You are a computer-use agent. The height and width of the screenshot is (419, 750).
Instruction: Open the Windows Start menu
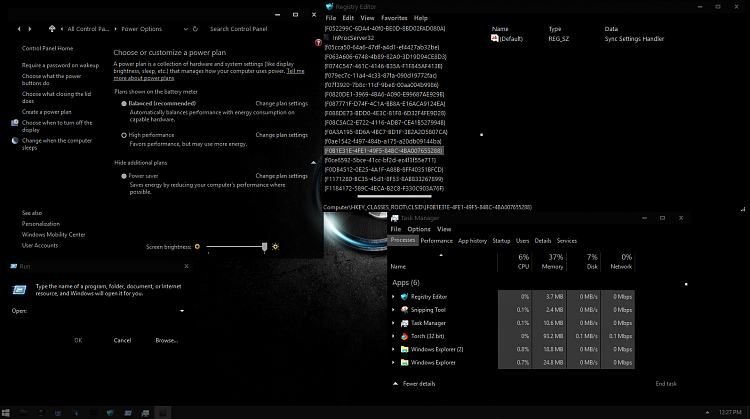6,413
